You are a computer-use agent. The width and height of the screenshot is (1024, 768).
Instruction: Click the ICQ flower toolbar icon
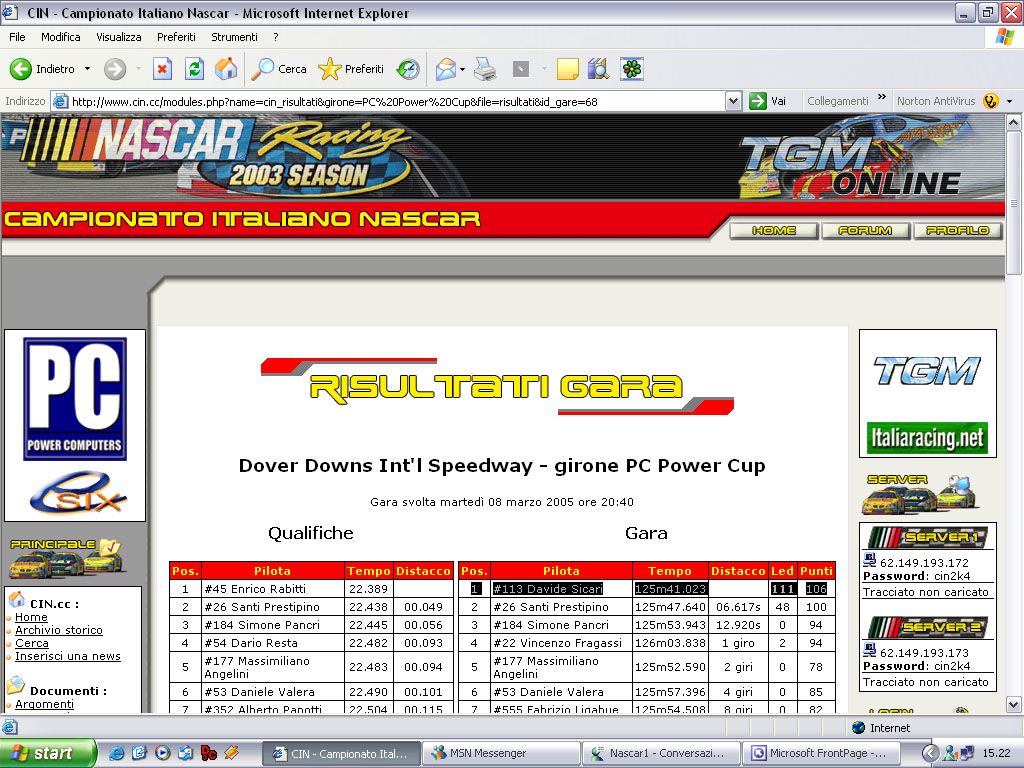click(x=632, y=69)
